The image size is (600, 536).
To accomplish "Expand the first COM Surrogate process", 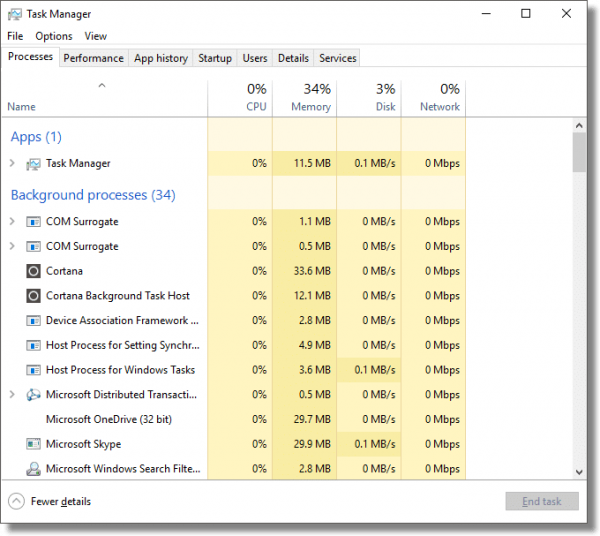I will 12,222.
